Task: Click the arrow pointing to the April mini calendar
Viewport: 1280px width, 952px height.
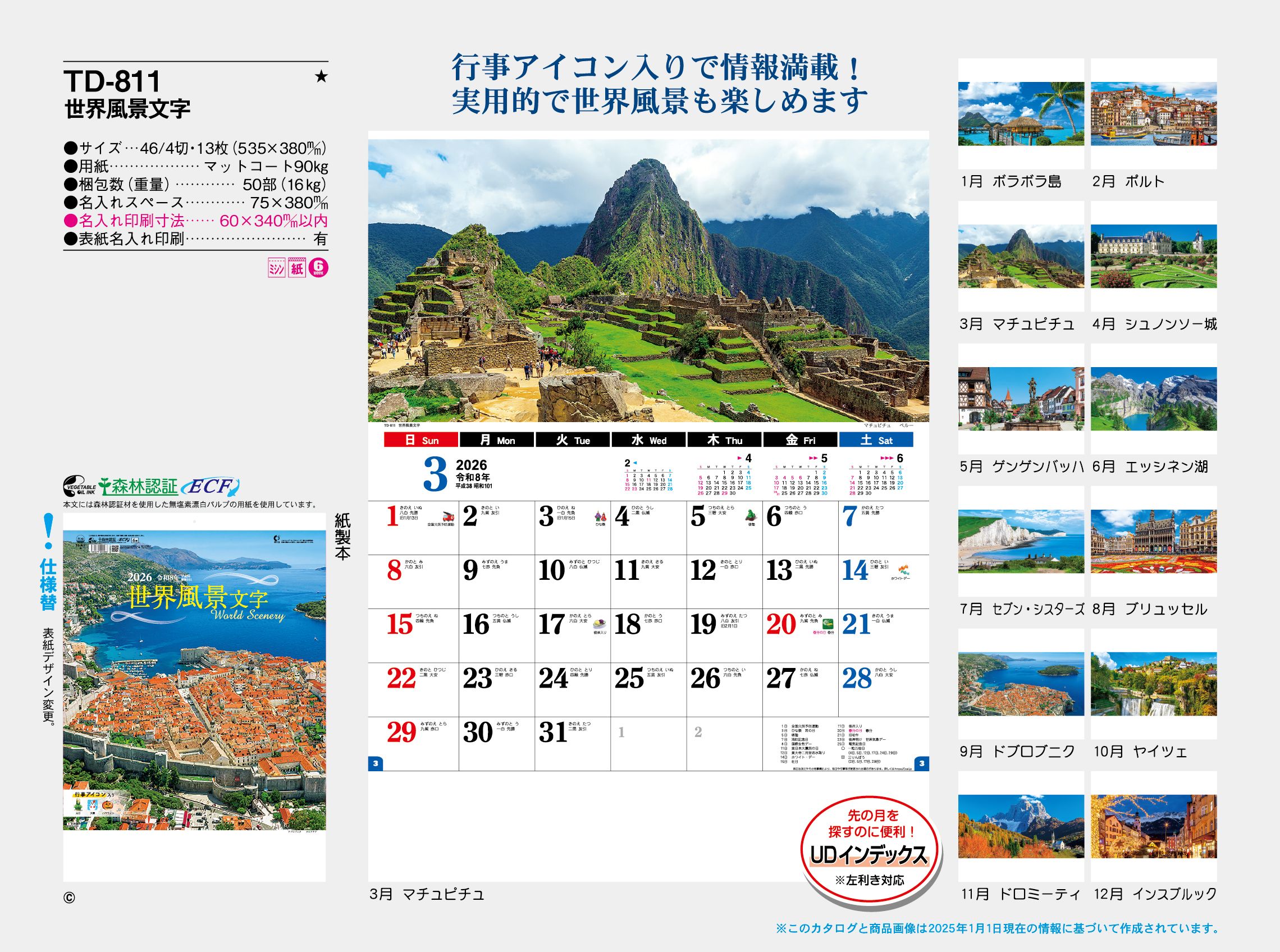Action: pyautogui.click(x=740, y=458)
